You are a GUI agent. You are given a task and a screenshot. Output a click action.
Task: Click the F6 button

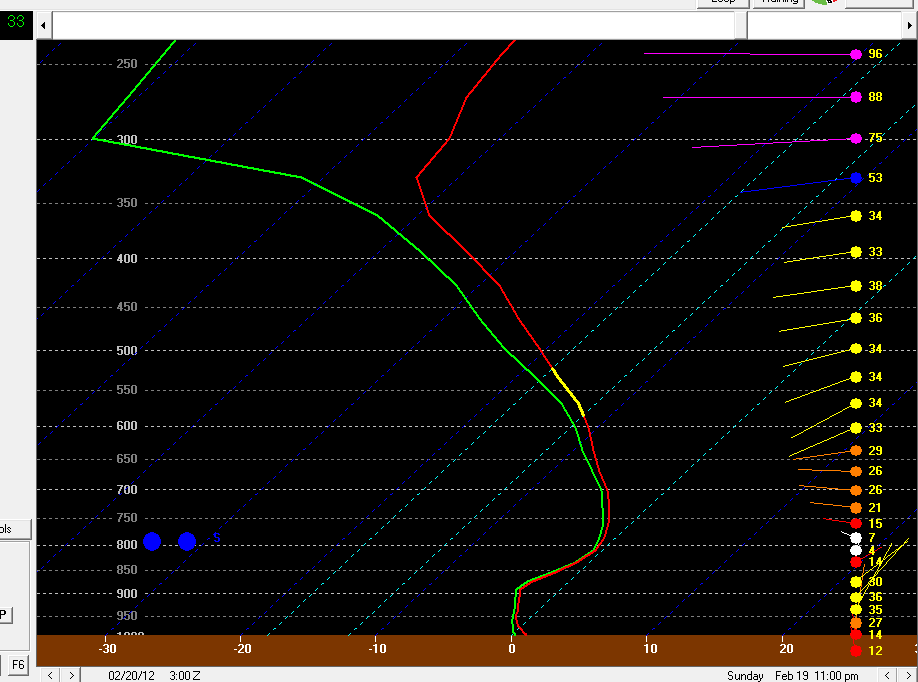click(x=18, y=664)
